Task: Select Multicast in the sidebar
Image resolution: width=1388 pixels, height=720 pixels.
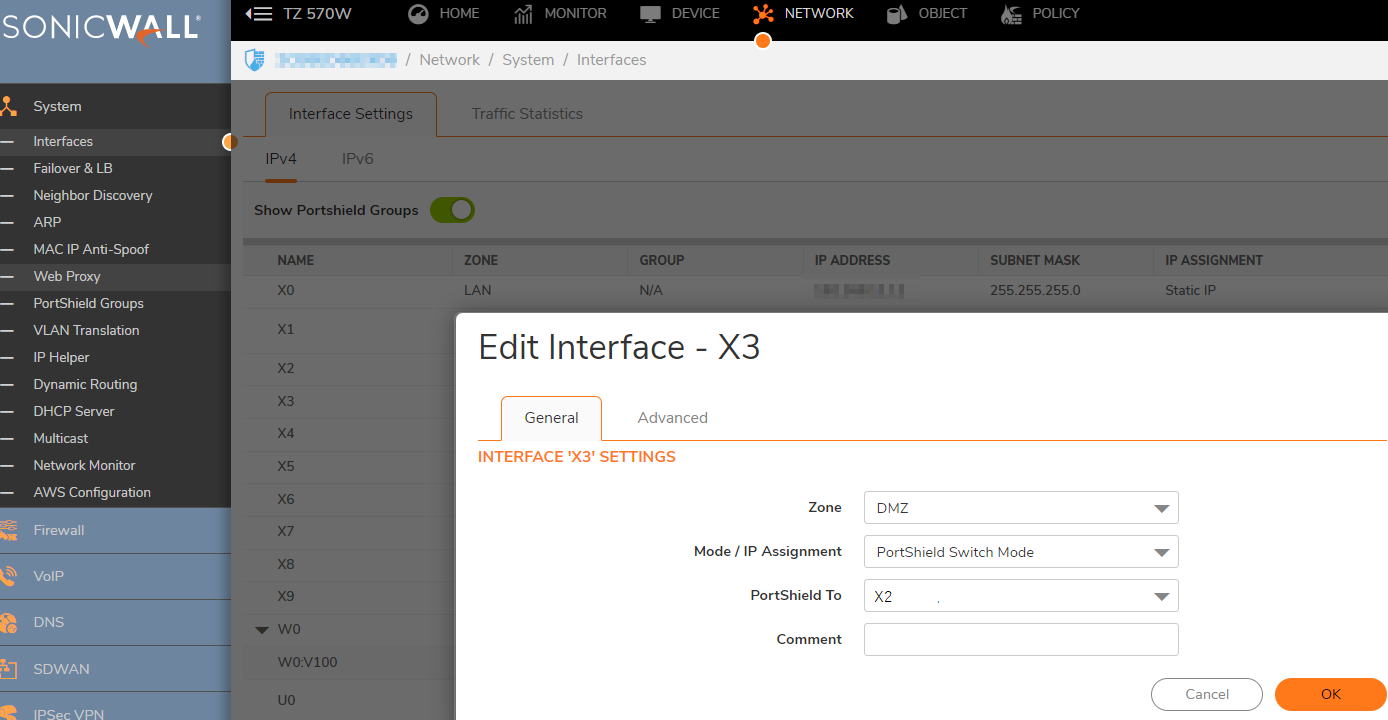Action: coord(61,438)
